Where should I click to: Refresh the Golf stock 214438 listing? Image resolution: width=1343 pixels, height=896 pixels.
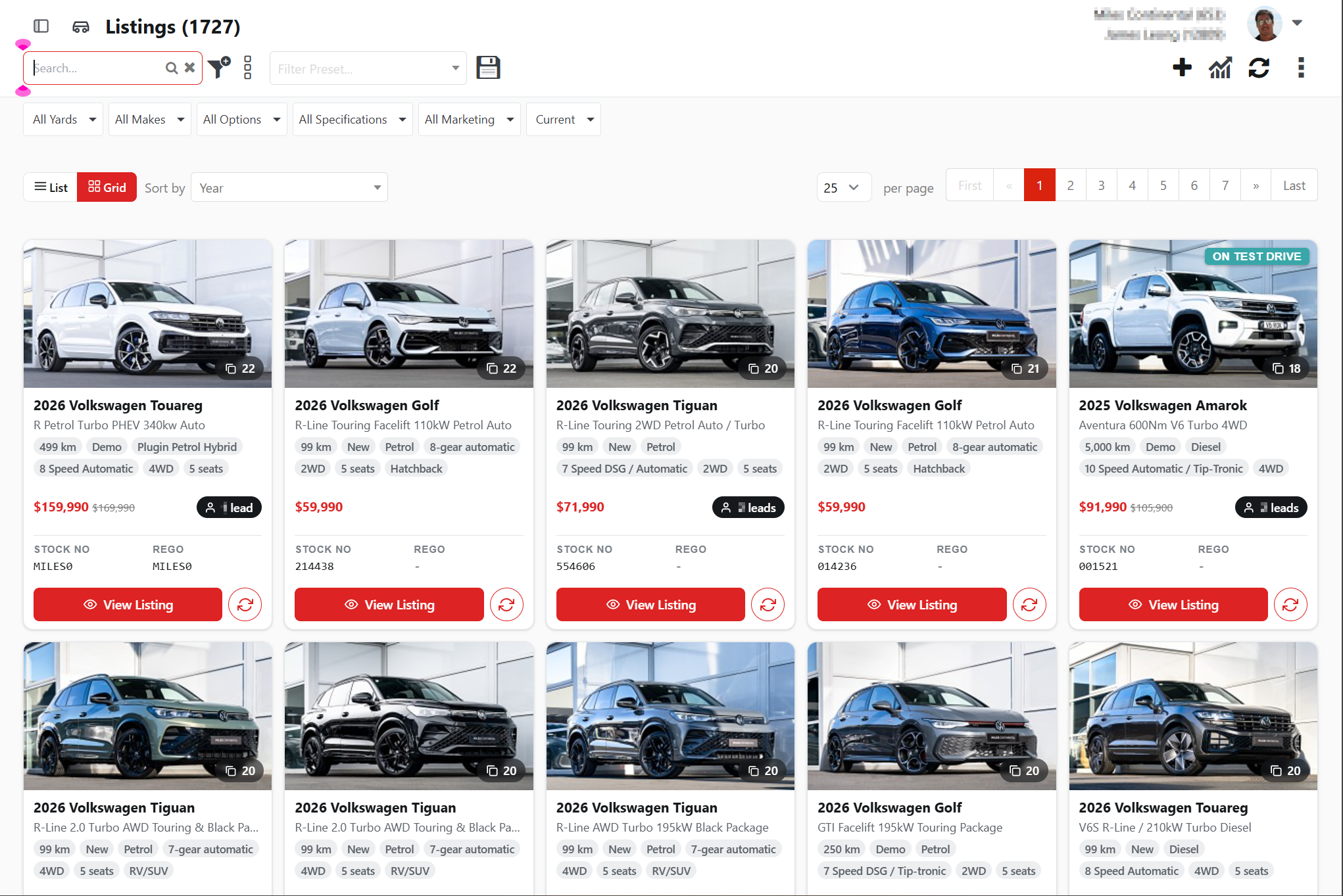point(506,605)
